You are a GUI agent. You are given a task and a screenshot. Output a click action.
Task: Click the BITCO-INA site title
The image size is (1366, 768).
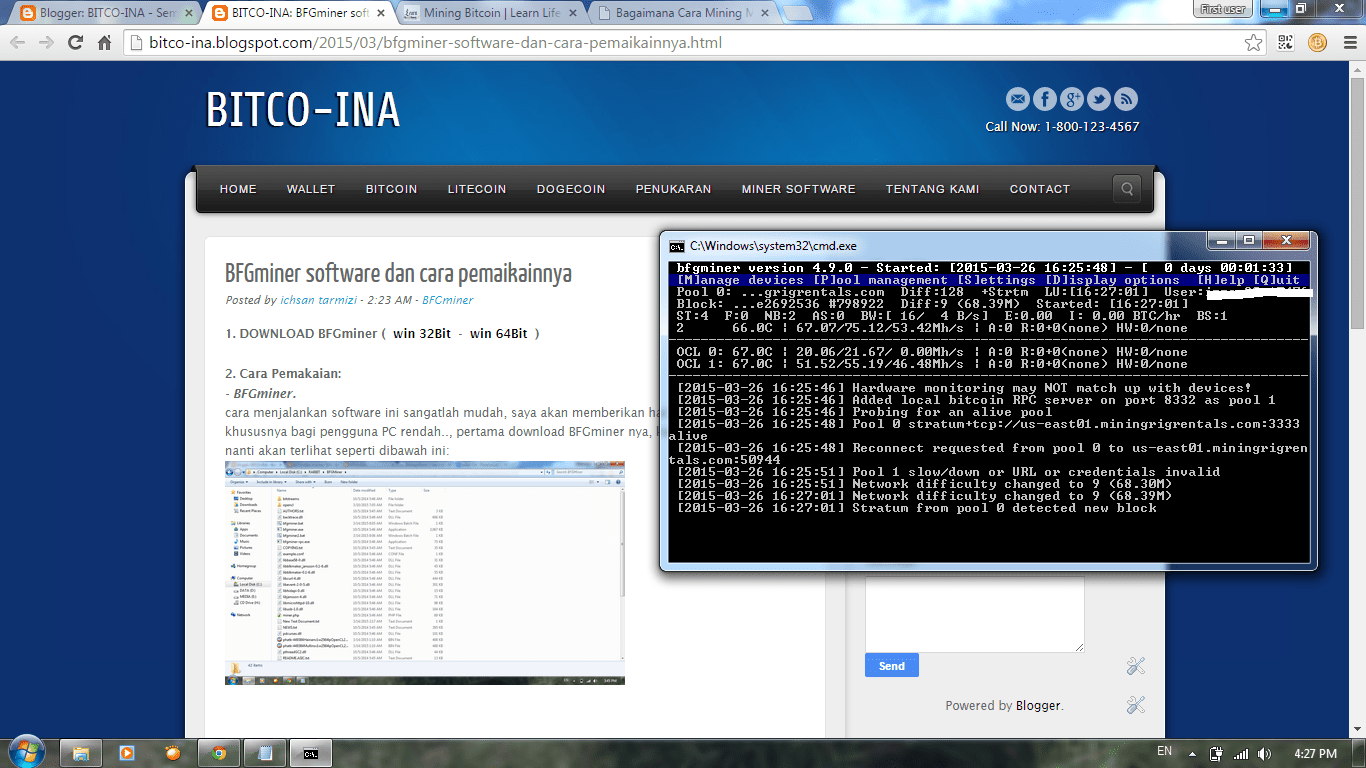(x=303, y=109)
